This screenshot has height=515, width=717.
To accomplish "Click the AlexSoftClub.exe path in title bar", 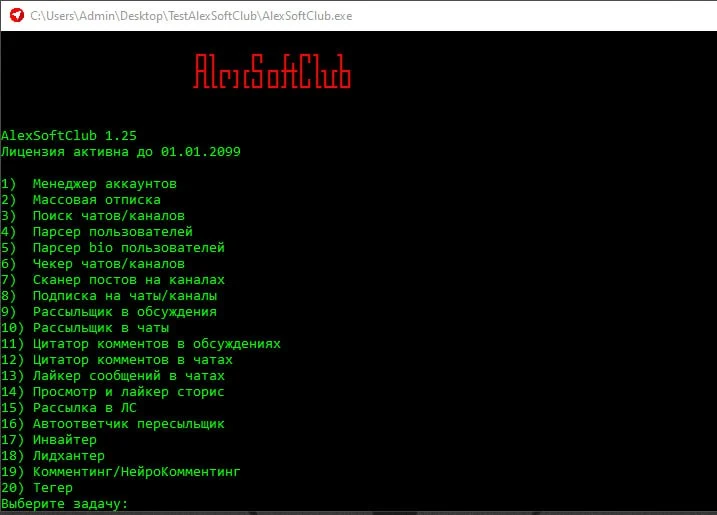I will click(x=191, y=16).
